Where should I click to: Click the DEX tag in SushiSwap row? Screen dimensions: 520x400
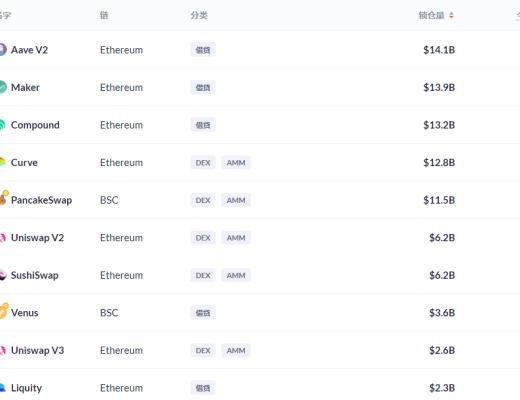tap(203, 275)
